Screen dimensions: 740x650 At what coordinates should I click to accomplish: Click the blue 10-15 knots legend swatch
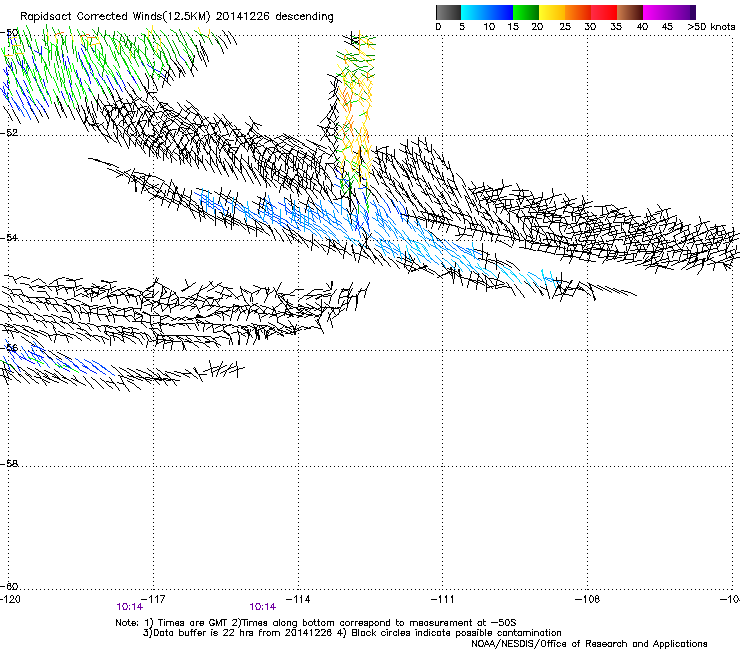500,12
